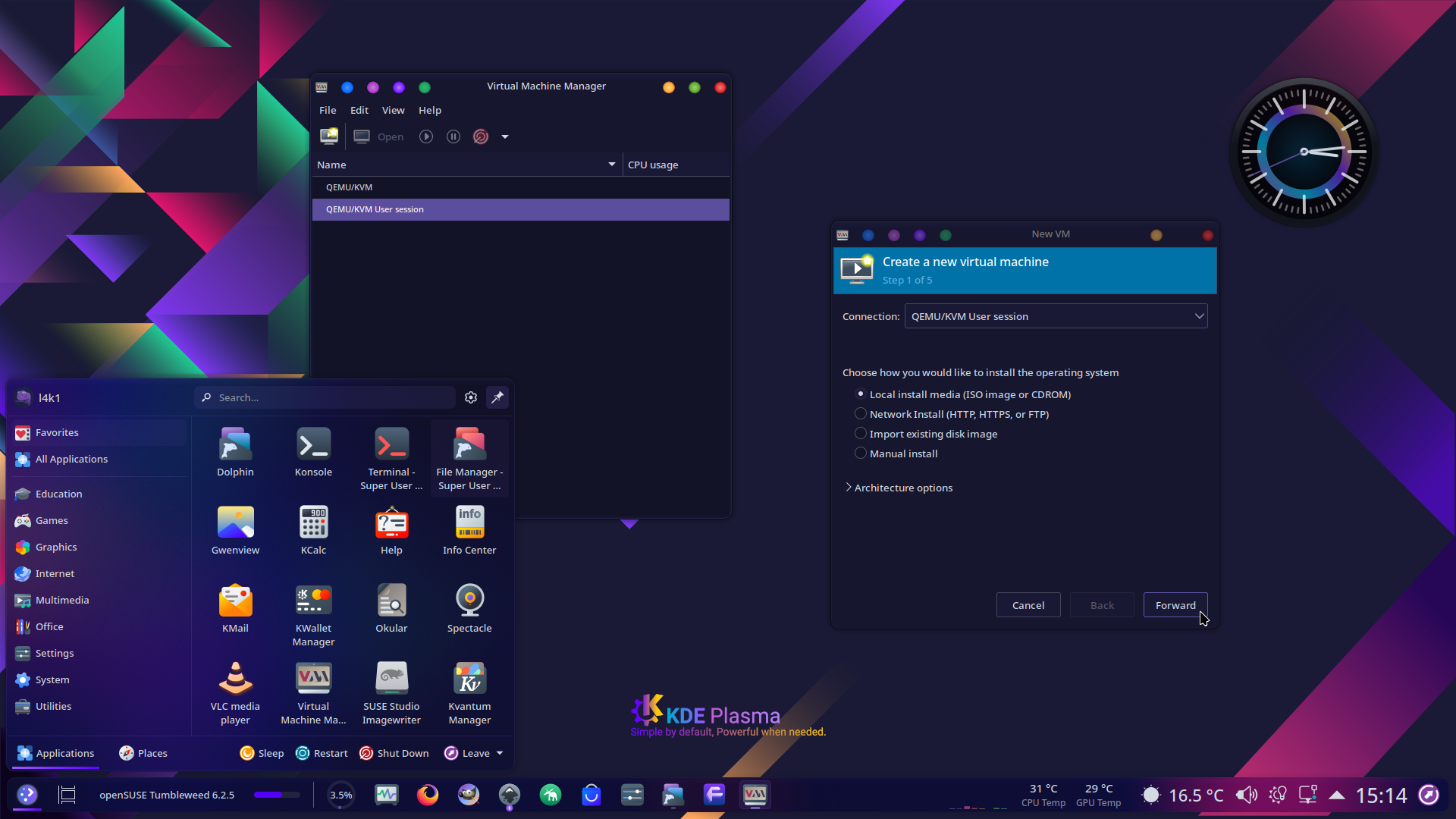Select Manual install radio button
Viewport: 1456px width, 819px height.
pyautogui.click(x=861, y=453)
